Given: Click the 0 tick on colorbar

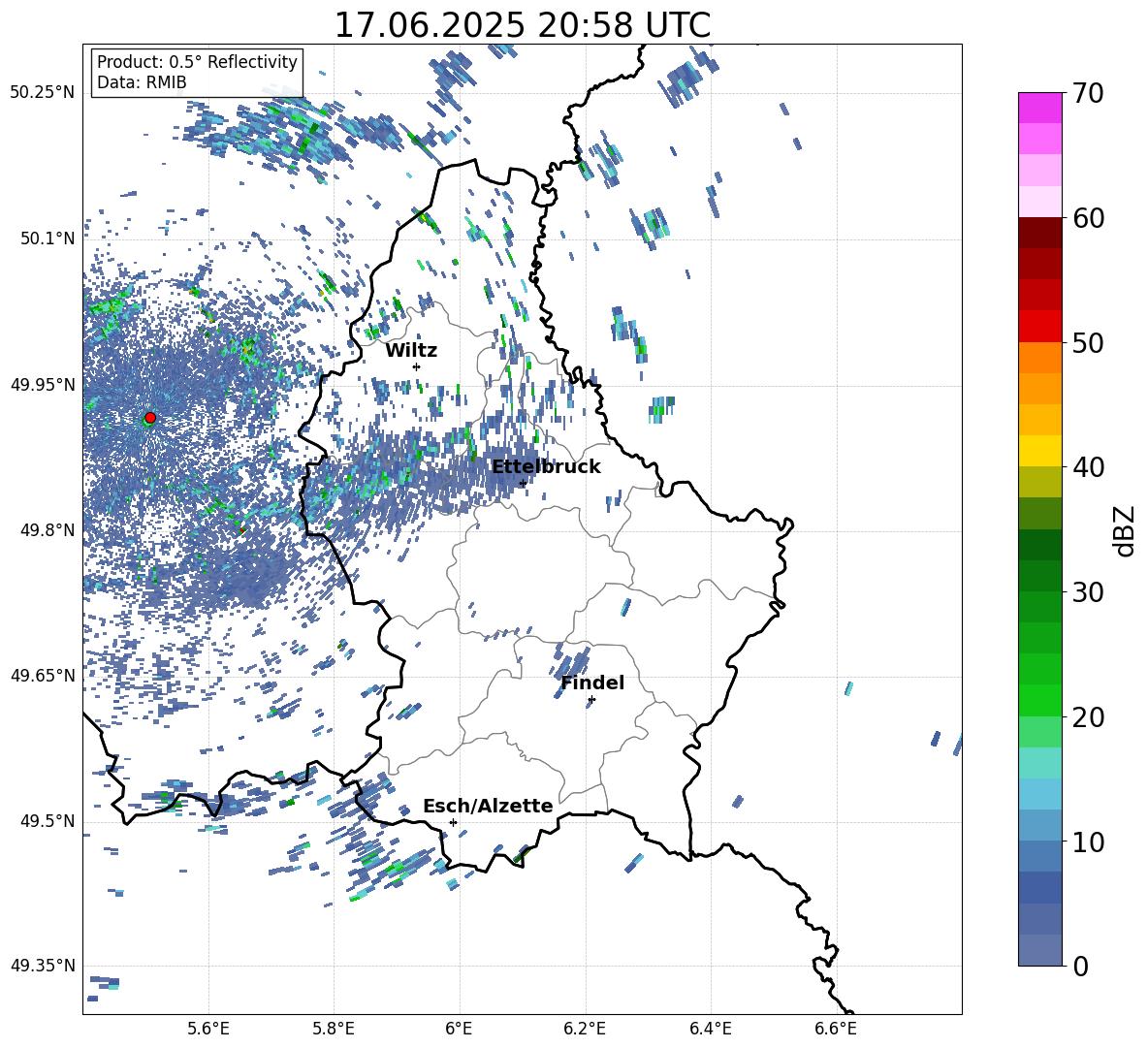Looking at the screenshot, I should coord(1080,966).
